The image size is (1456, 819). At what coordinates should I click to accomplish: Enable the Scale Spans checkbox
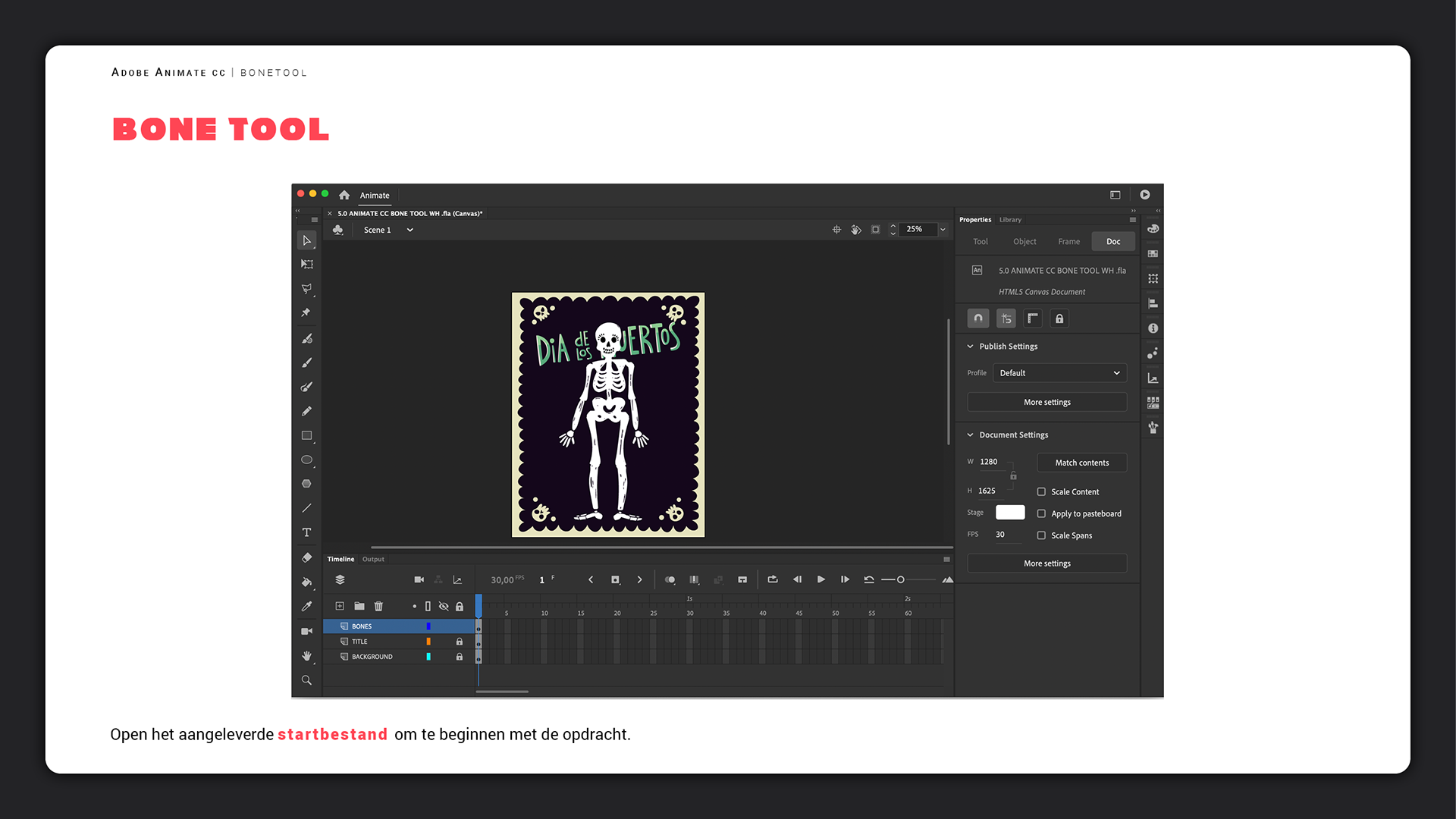coord(1041,535)
